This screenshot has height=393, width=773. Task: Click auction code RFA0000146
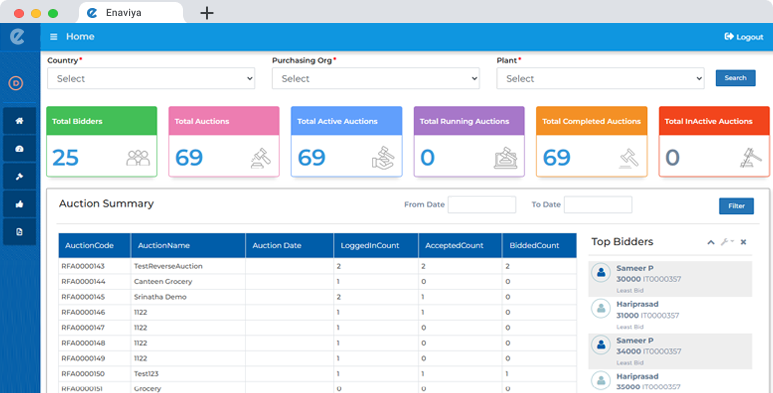pyautogui.click(x=83, y=312)
